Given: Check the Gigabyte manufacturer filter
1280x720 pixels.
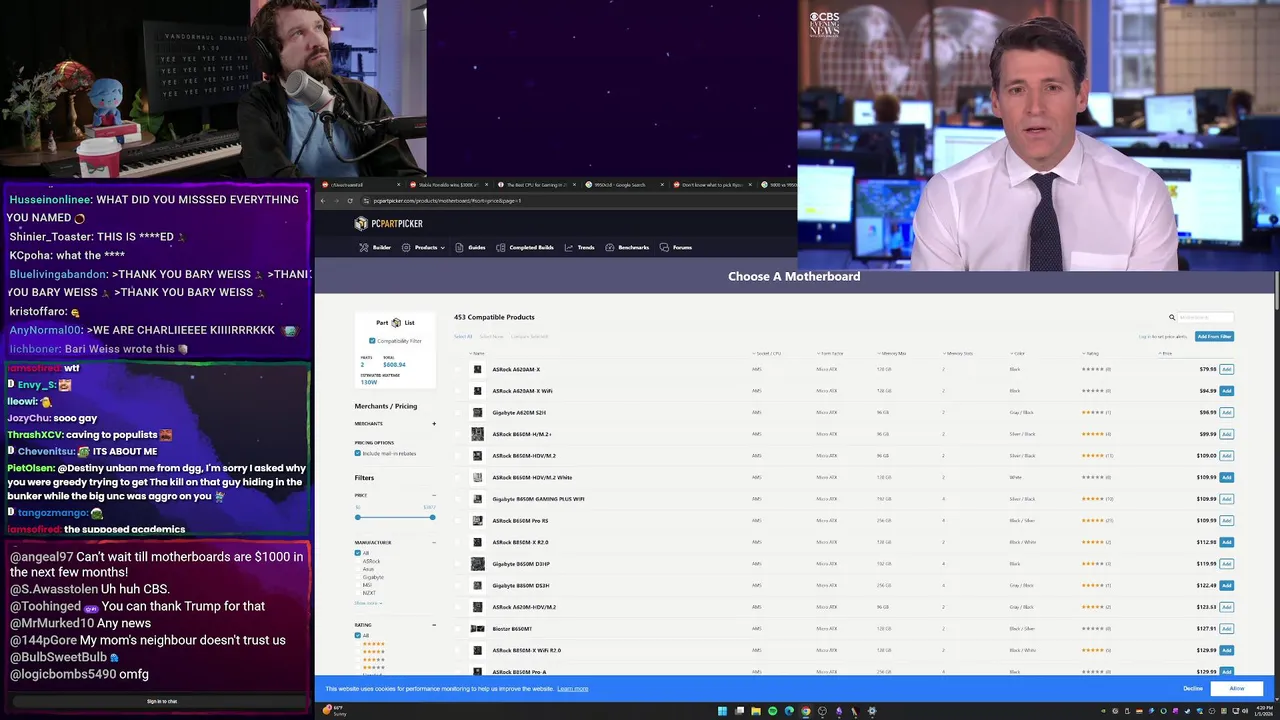Looking at the screenshot, I should point(358,577).
